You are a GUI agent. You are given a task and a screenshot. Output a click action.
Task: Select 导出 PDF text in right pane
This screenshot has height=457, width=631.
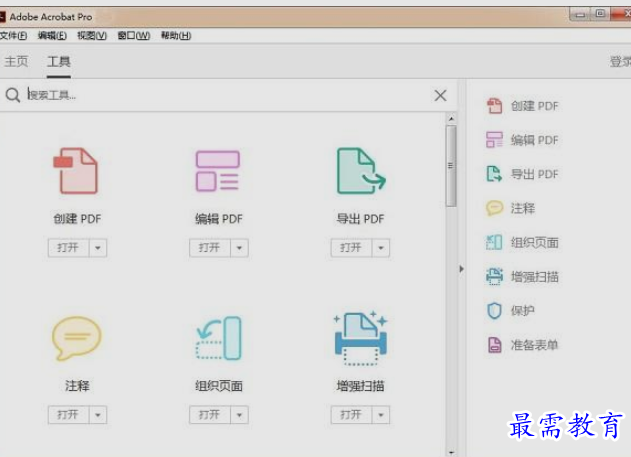(x=535, y=174)
